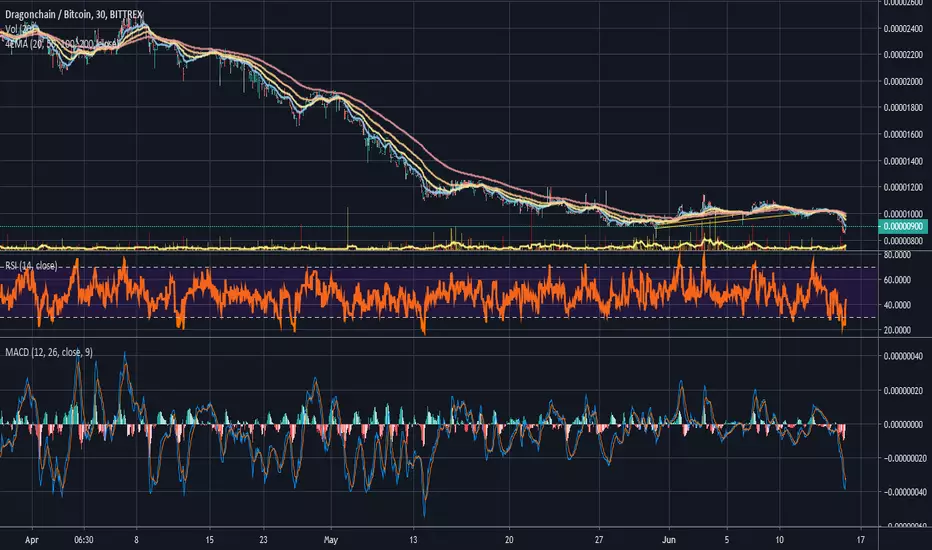Click the 0.00001400 price axis label

coord(903,161)
